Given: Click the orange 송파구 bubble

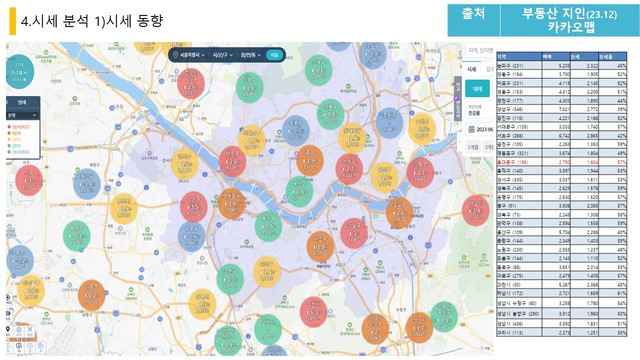Looking at the screenshot, I should (399, 213).
